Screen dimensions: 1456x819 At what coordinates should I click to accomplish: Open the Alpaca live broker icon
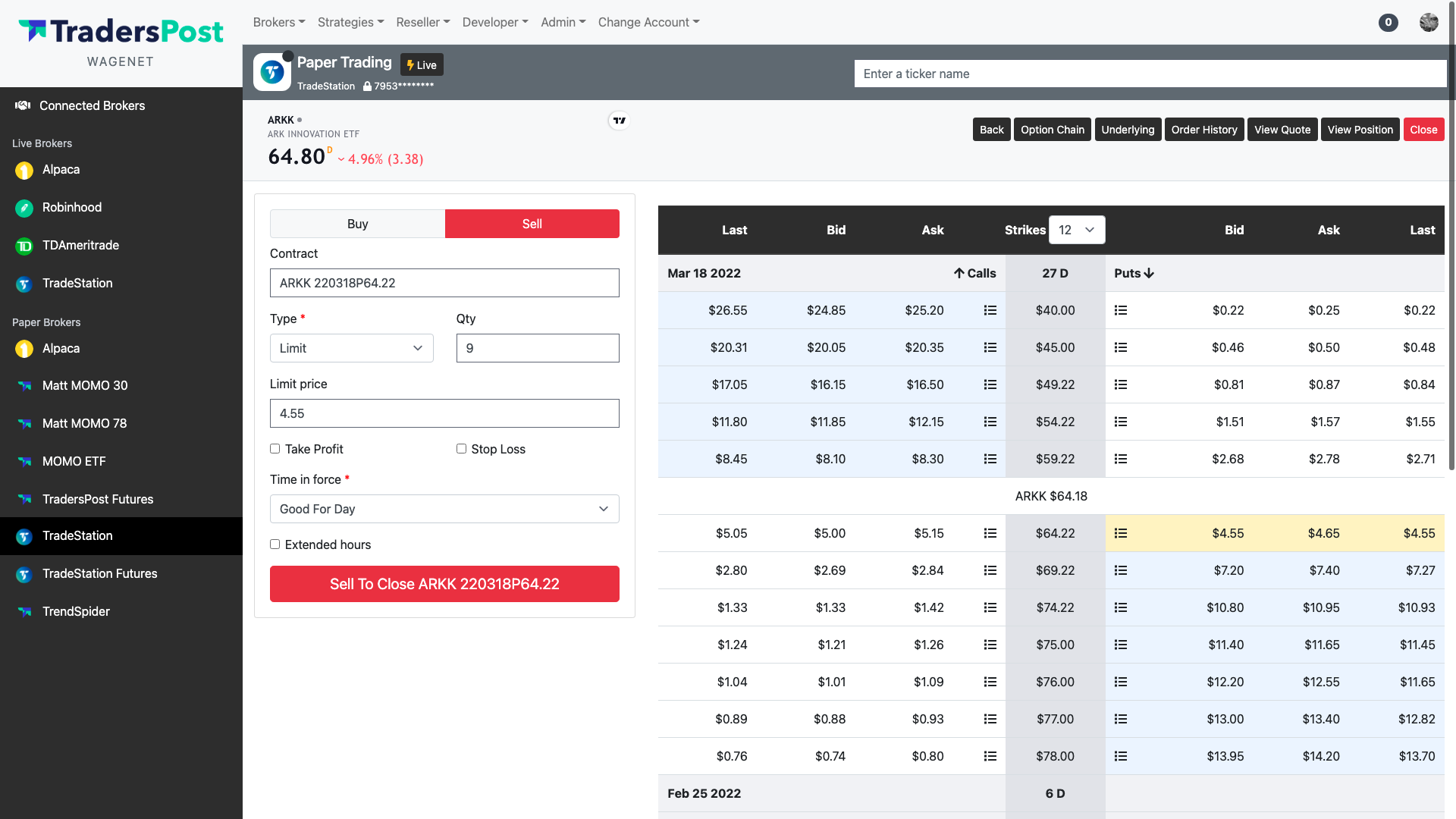point(24,171)
